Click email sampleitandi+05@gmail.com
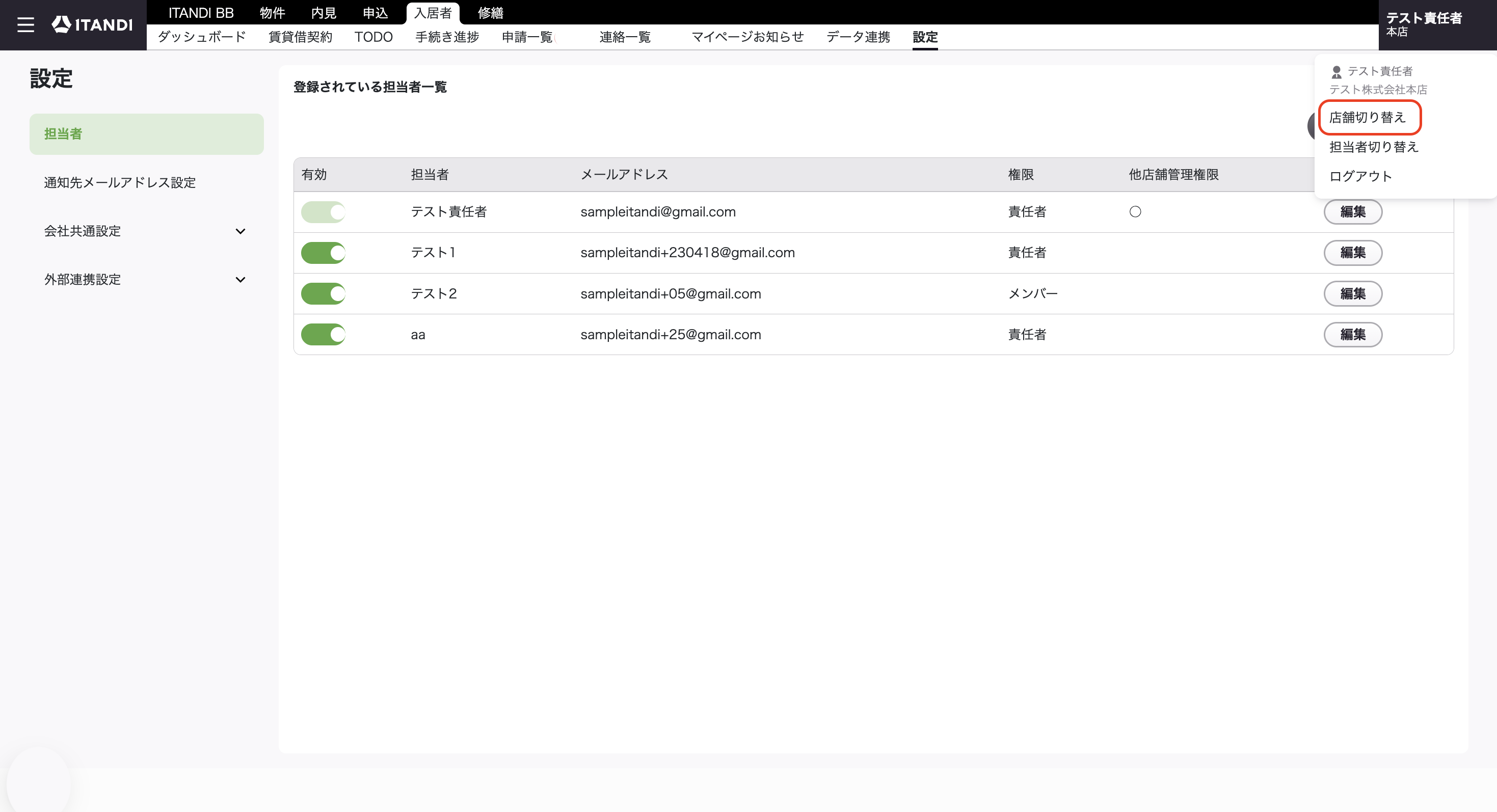This screenshot has width=1497, height=812. tap(671, 294)
